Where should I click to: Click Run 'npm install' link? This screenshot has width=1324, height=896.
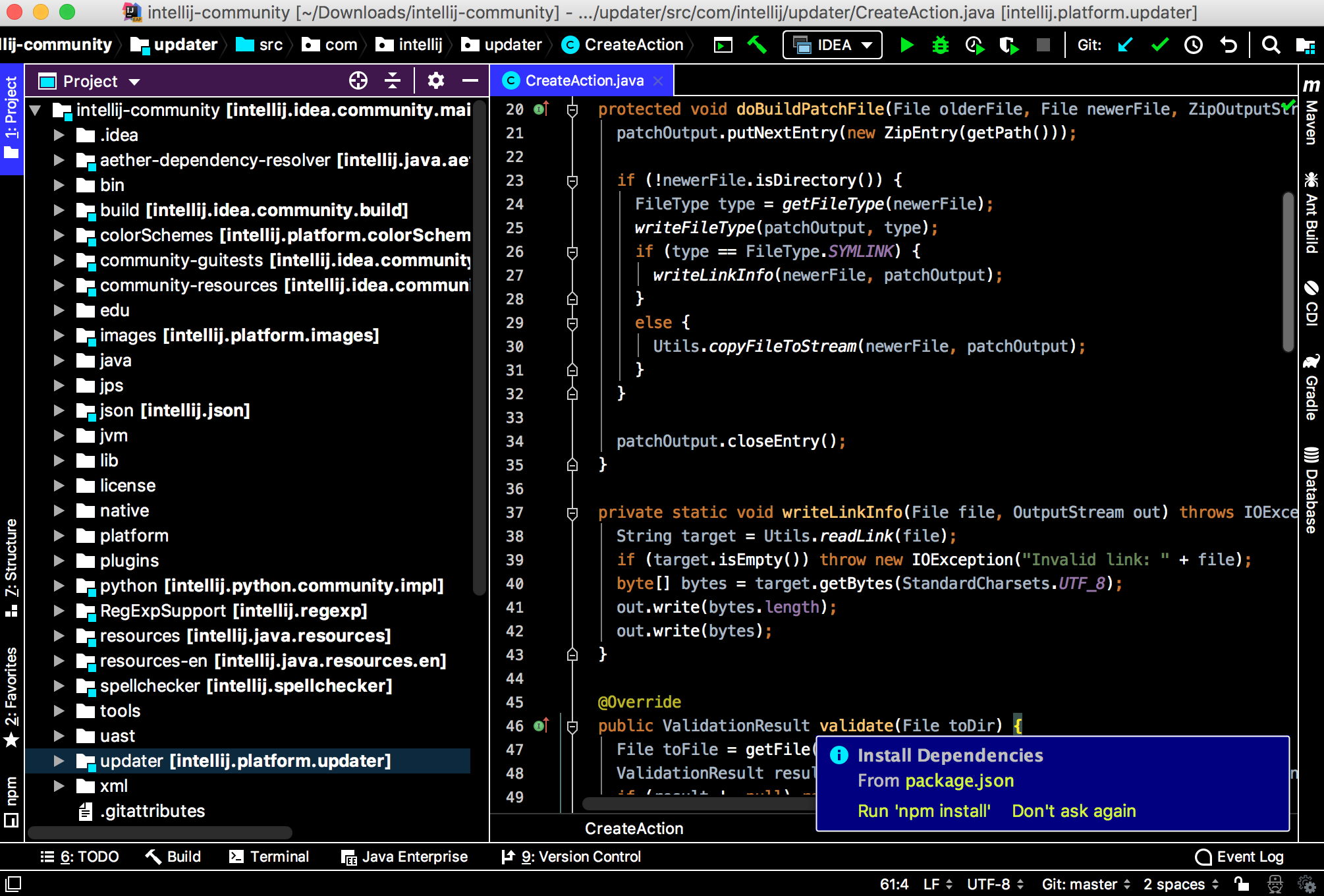(924, 811)
